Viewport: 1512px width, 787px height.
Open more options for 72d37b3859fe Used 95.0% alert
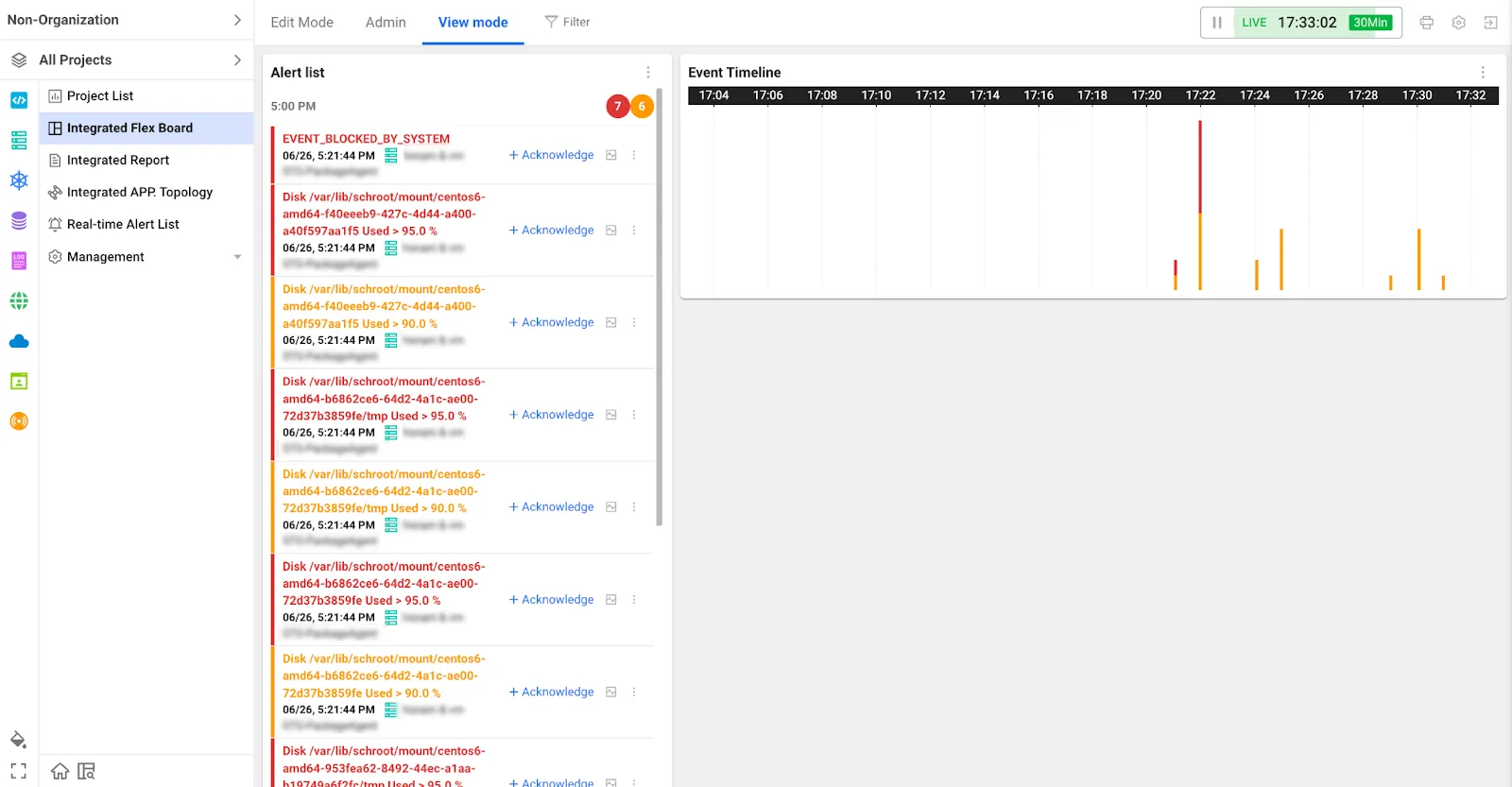pyautogui.click(x=634, y=600)
